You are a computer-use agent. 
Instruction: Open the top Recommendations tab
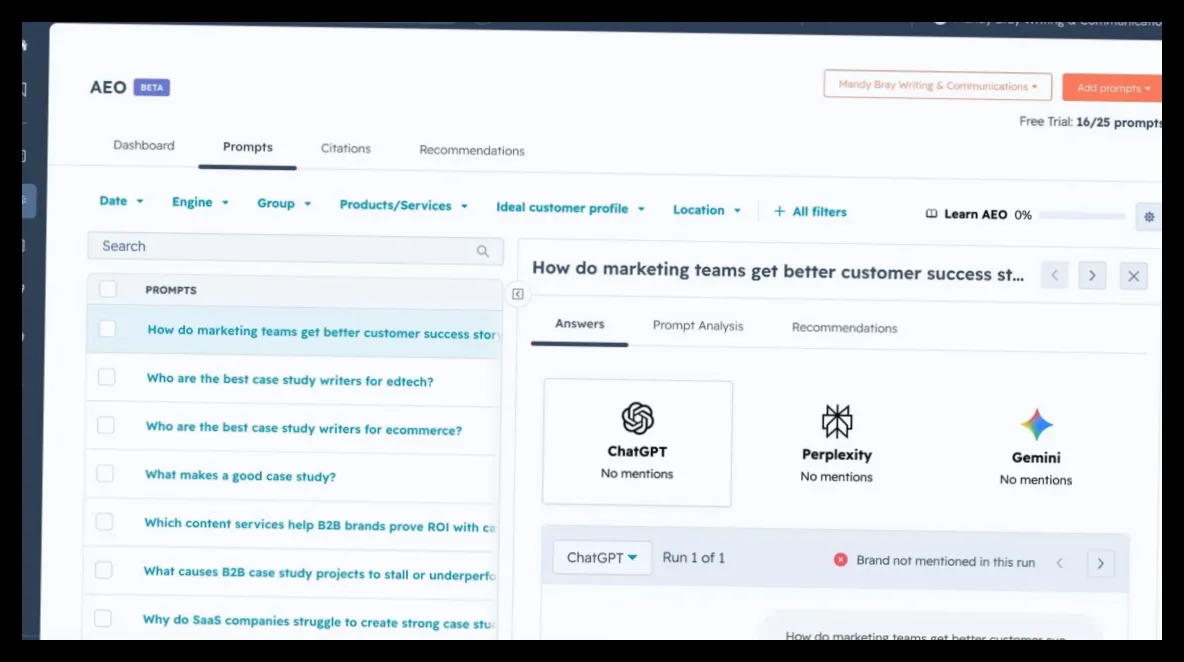(472, 150)
